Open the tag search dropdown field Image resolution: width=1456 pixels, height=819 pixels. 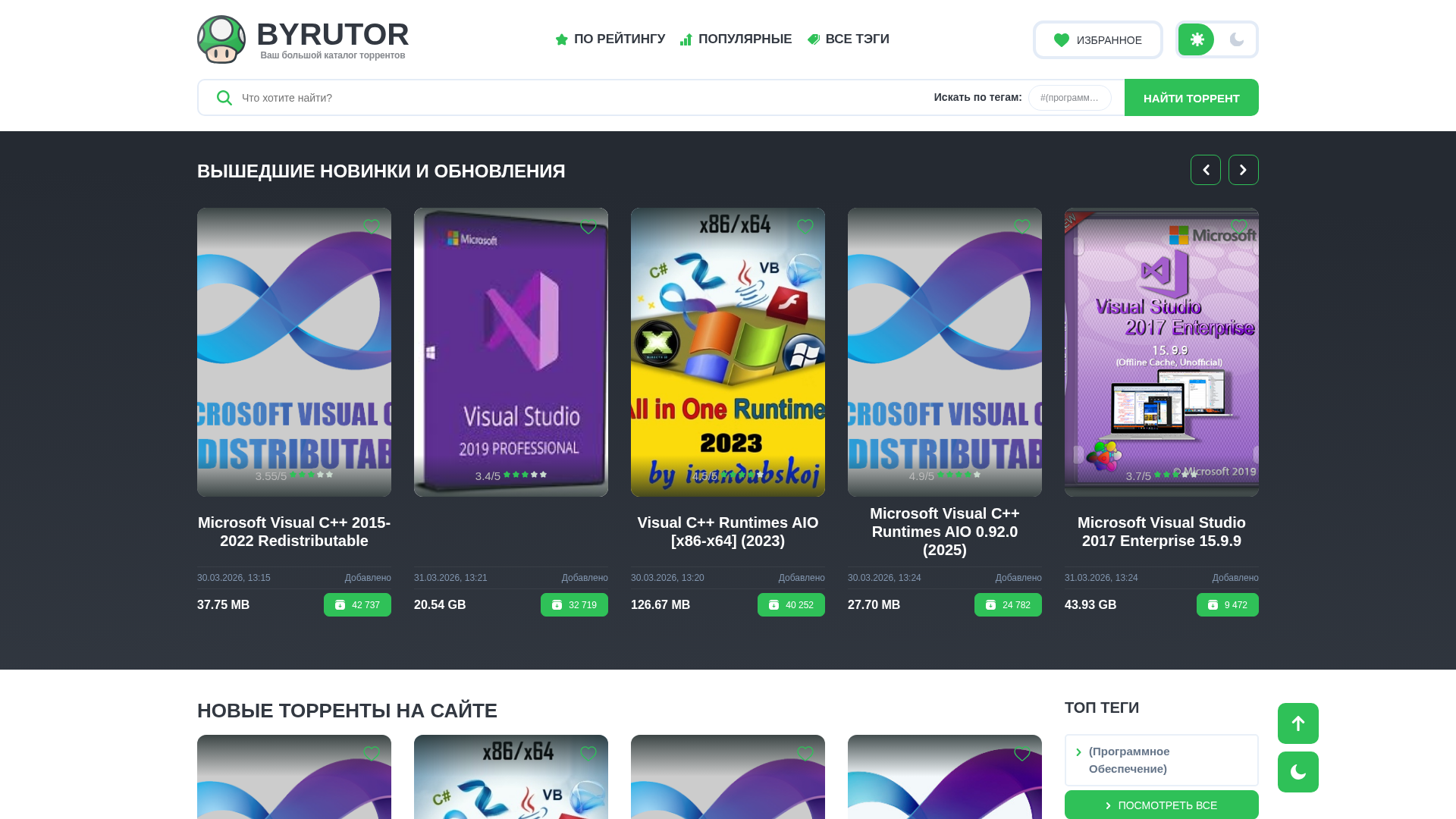pos(1069,98)
